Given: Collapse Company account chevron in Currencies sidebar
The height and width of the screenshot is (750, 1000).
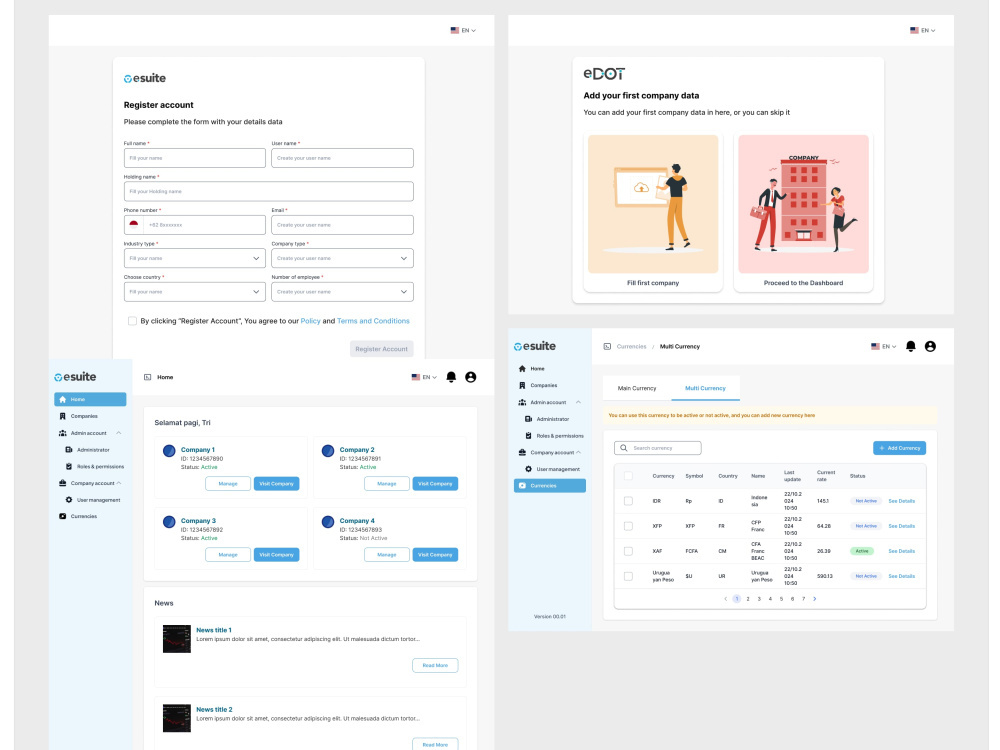Looking at the screenshot, I should pyautogui.click(x=578, y=452).
